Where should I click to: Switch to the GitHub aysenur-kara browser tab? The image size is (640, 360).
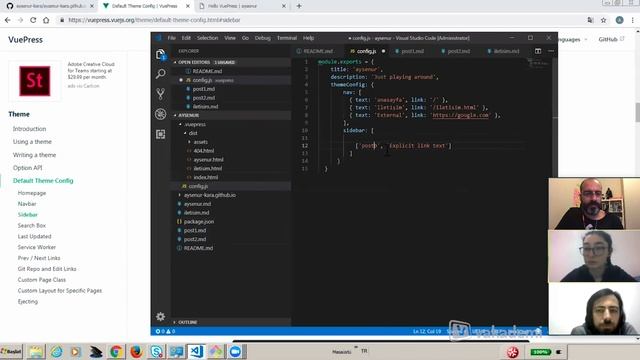[x=50, y=6]
